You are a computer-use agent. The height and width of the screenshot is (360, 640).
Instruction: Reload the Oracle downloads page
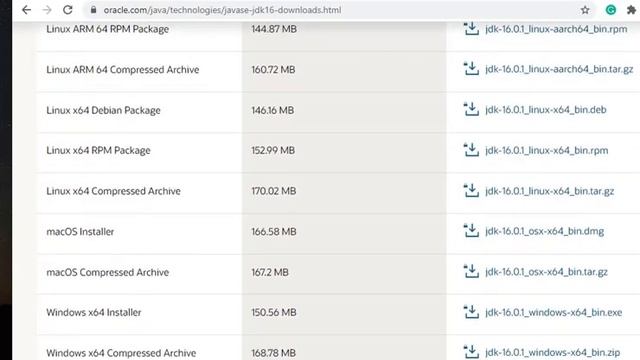tap(68, 10)
